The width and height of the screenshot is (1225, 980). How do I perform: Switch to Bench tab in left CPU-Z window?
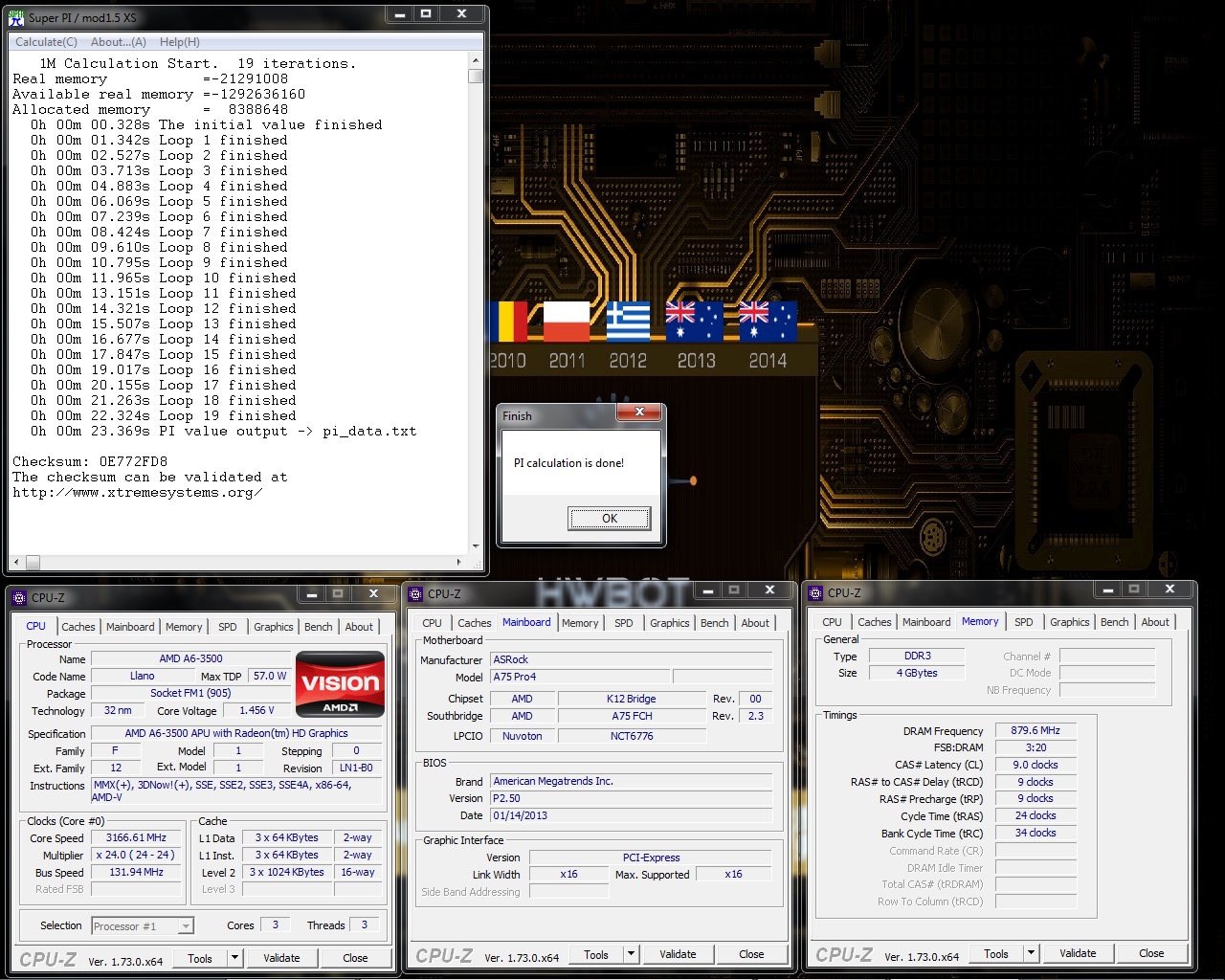(x=319, y=627)
